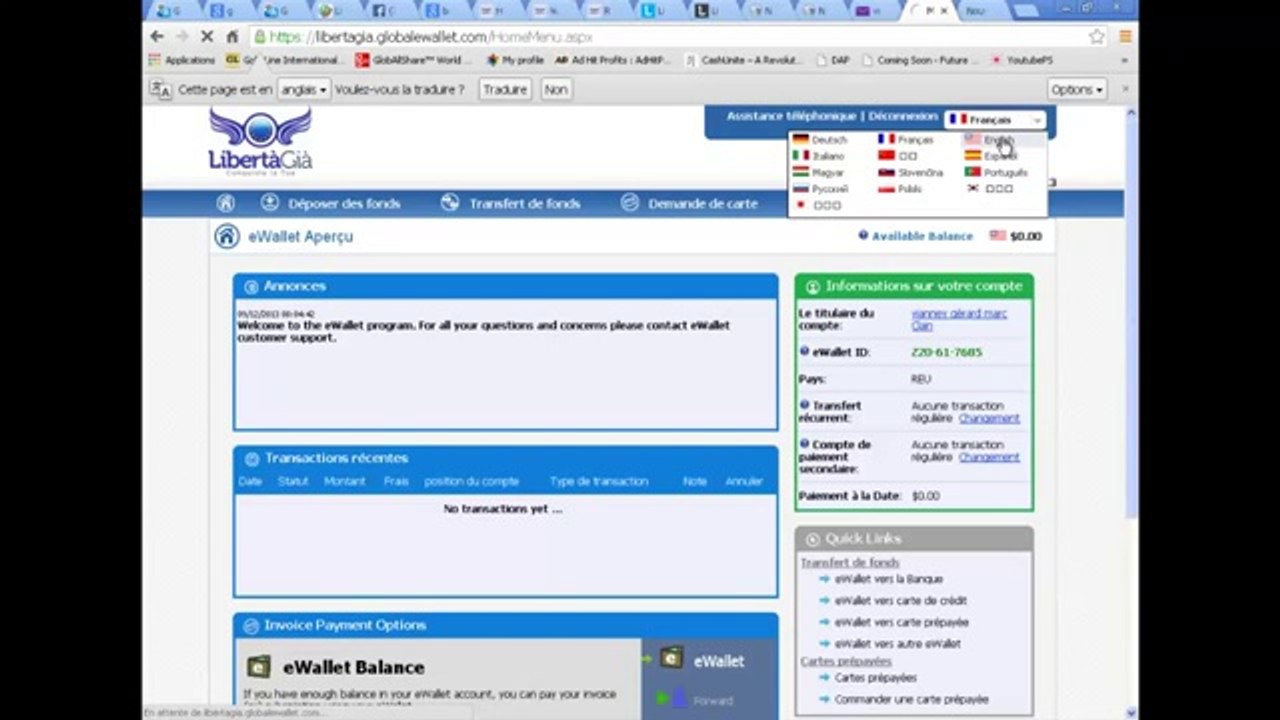This screenshot has width=1280, height=720.
Task: Open Cartes prépayées quick link
Action: 875,678
